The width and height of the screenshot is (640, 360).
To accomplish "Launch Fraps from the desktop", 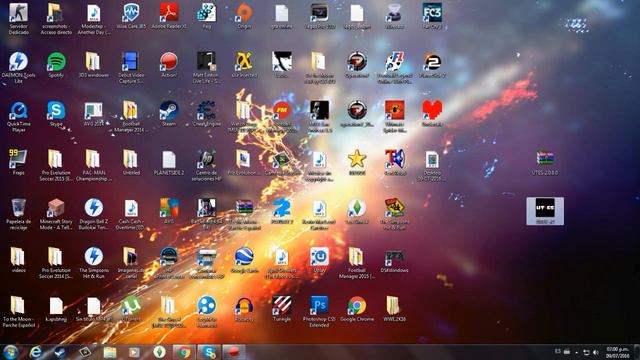I will (18, 162).
